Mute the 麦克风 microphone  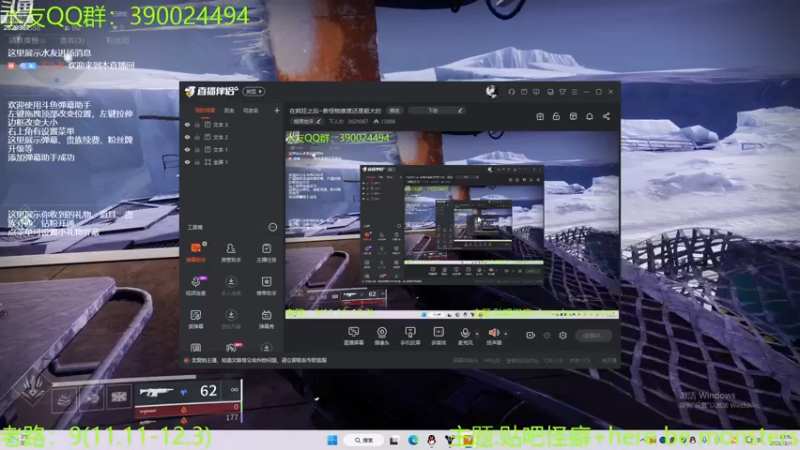pos(465,336)
